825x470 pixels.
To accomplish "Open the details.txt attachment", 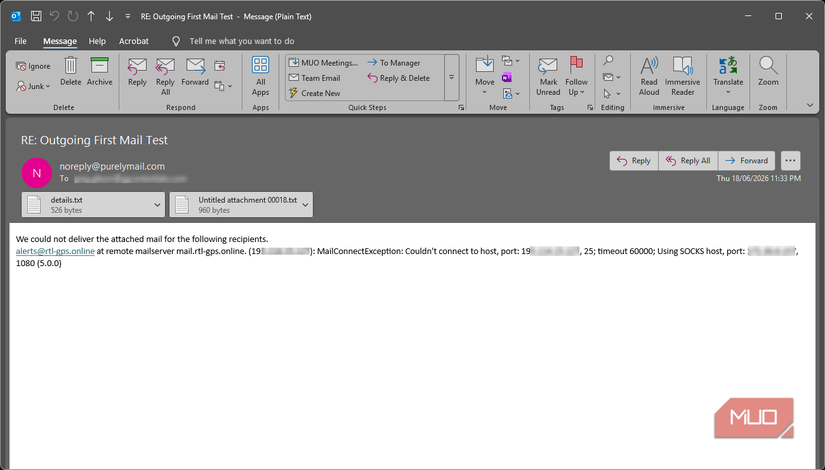I will coord(86,205).
